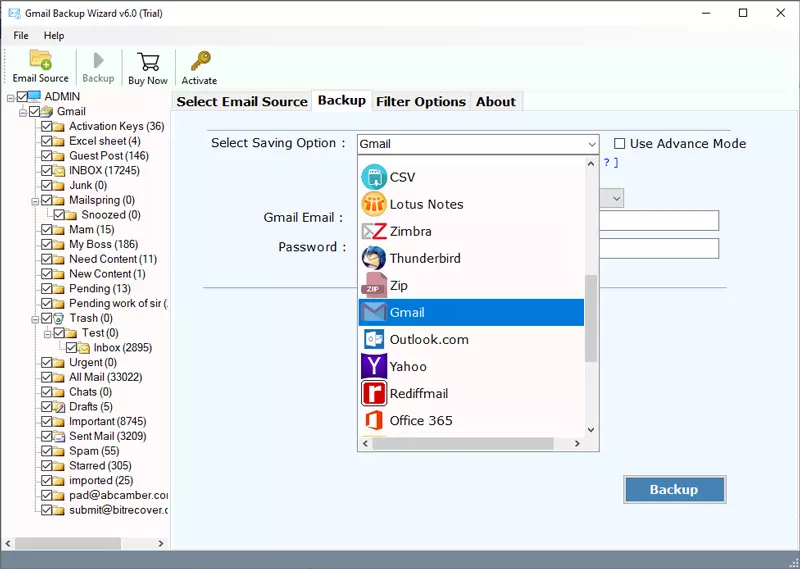Click the Drafts folder icon
Screen dimensions: 800x569
tap(59, 407)
